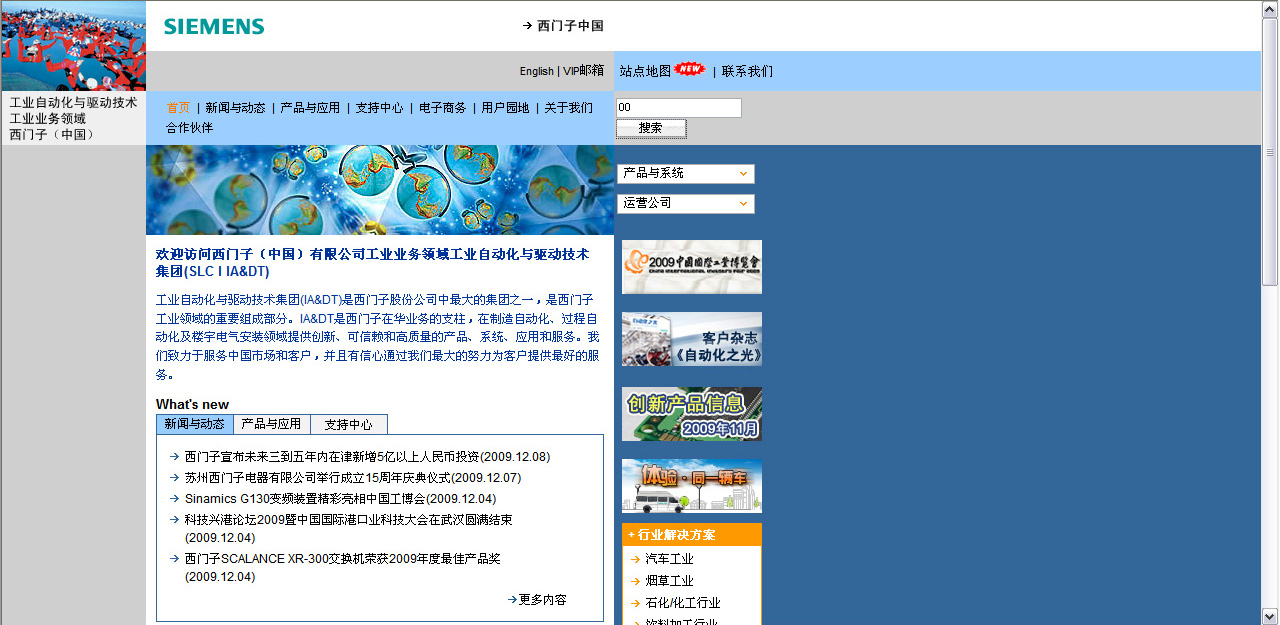Click the welcome heading 欢迎访问西门子（中国）
The image size is (1280, 625).
click(x=372, y=263)
